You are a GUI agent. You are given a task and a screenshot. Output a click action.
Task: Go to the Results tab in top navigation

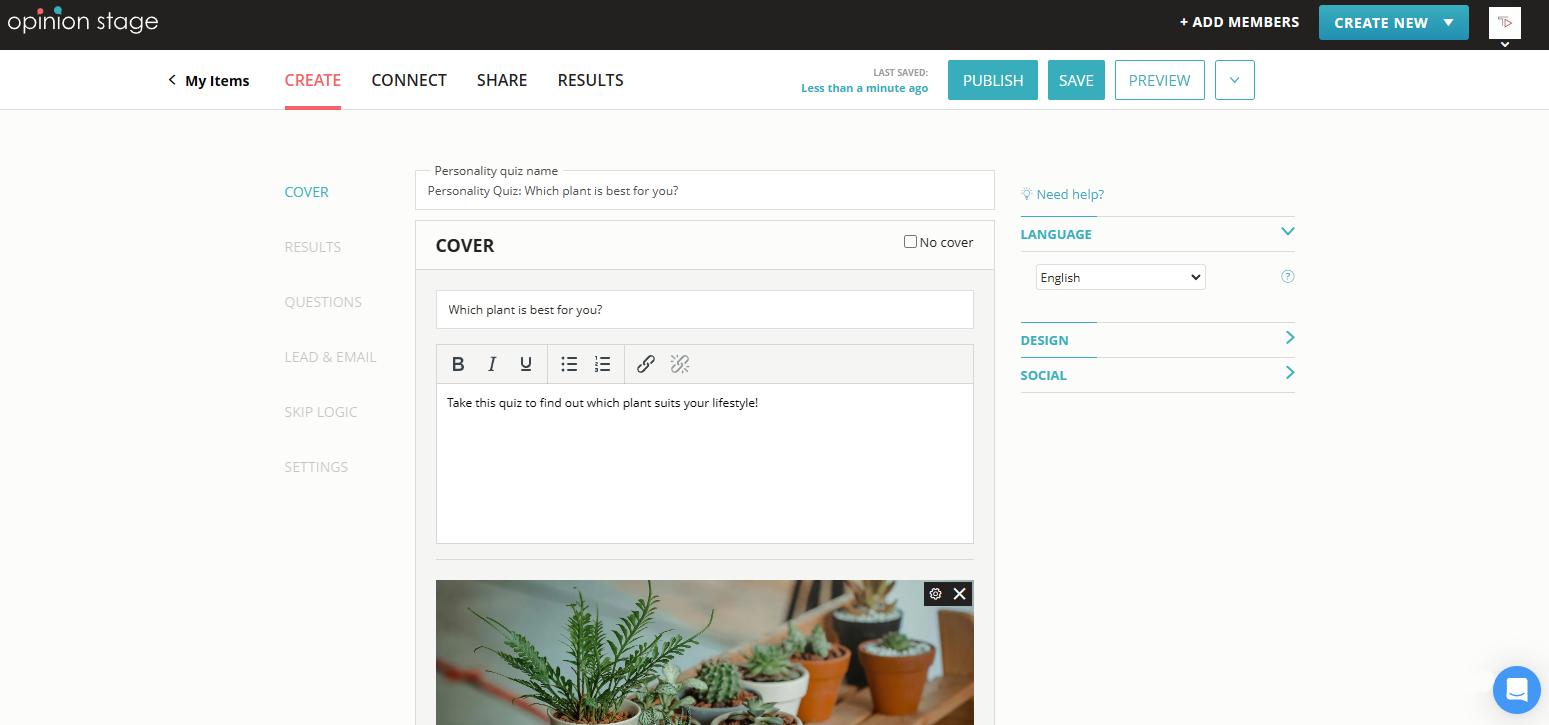pyautogui.click(x=590, y=80)
